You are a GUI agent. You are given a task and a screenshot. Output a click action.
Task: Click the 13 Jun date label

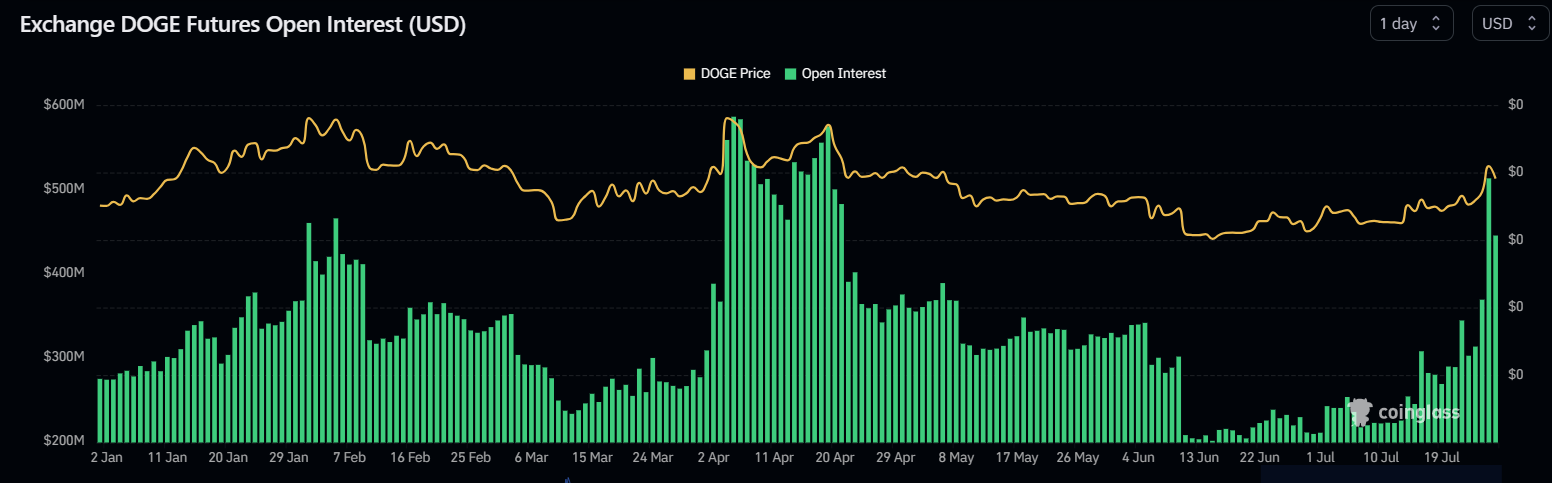(x=1199, y=457)
